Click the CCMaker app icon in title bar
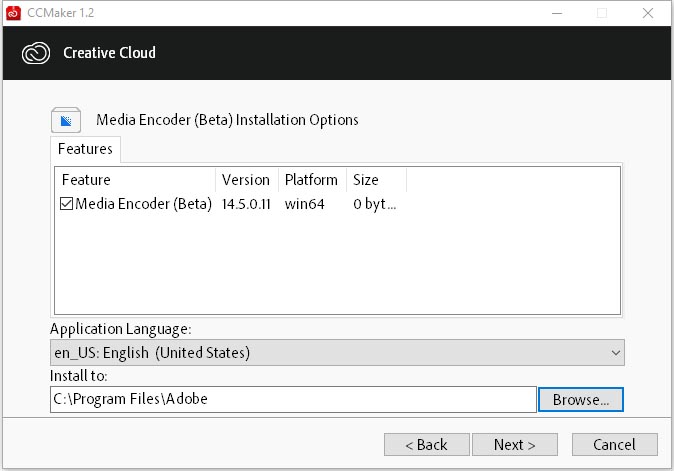 pyautogui.click(x=13, y=13)
